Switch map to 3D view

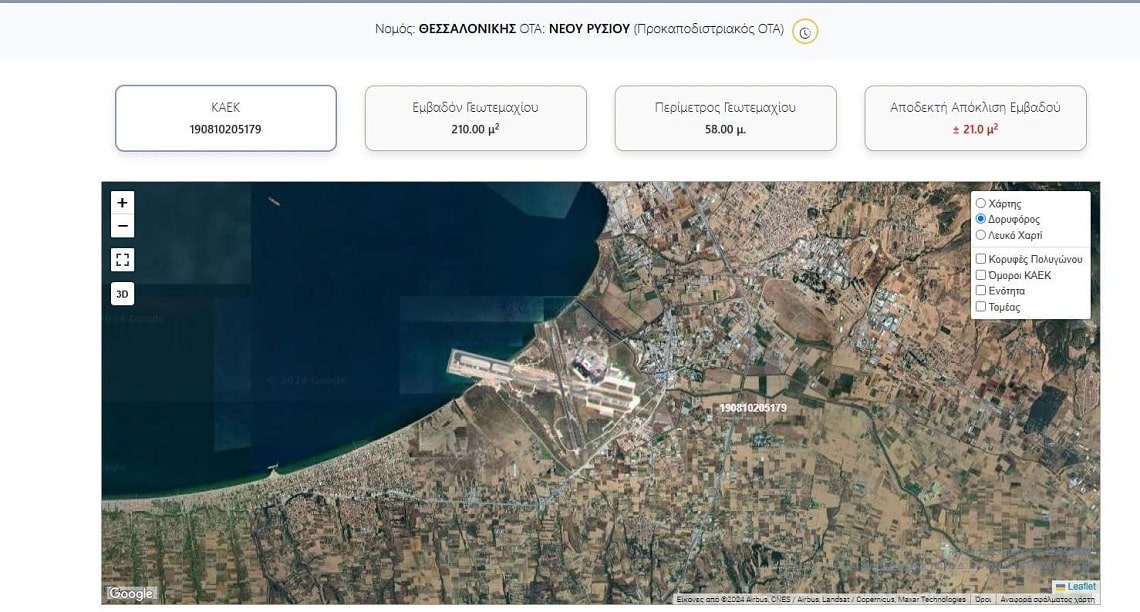click(x=122, y=294)
